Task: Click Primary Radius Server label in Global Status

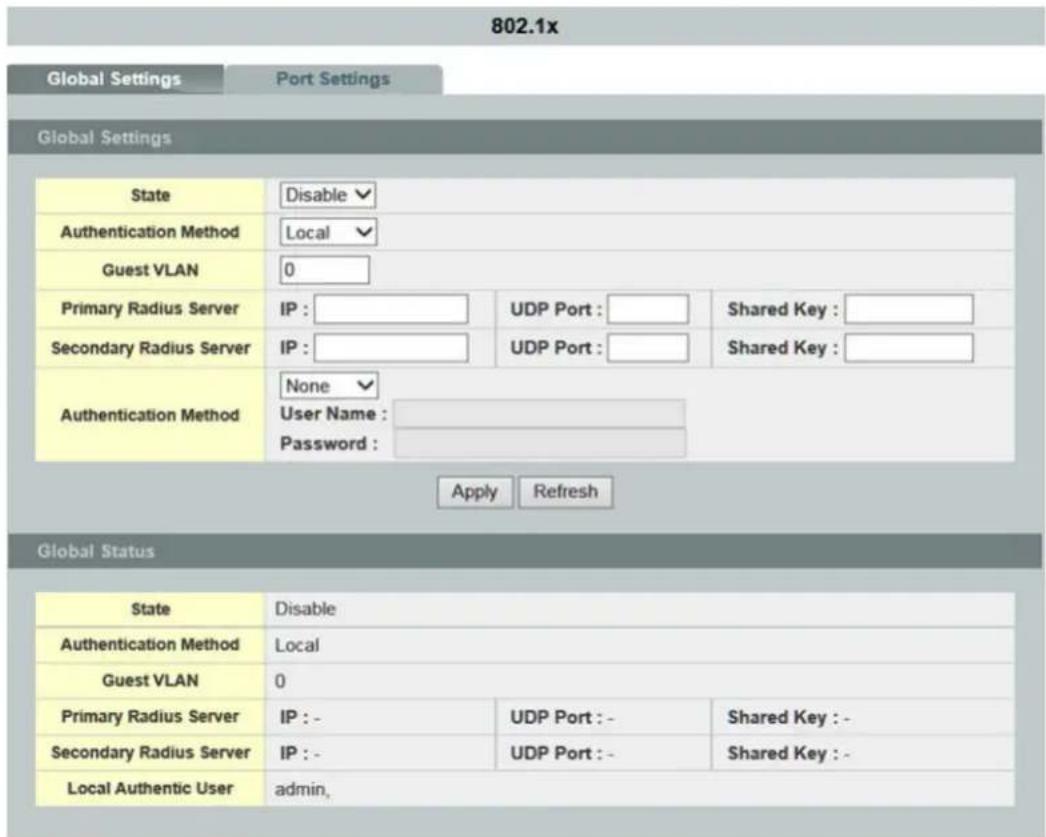Action: click(x=150, y=717)
